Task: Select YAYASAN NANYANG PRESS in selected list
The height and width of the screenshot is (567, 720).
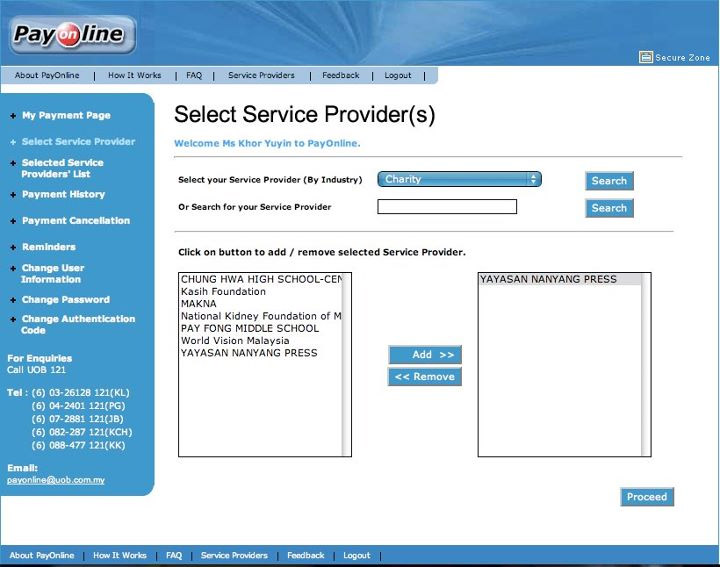Action: tap(560, 279)
